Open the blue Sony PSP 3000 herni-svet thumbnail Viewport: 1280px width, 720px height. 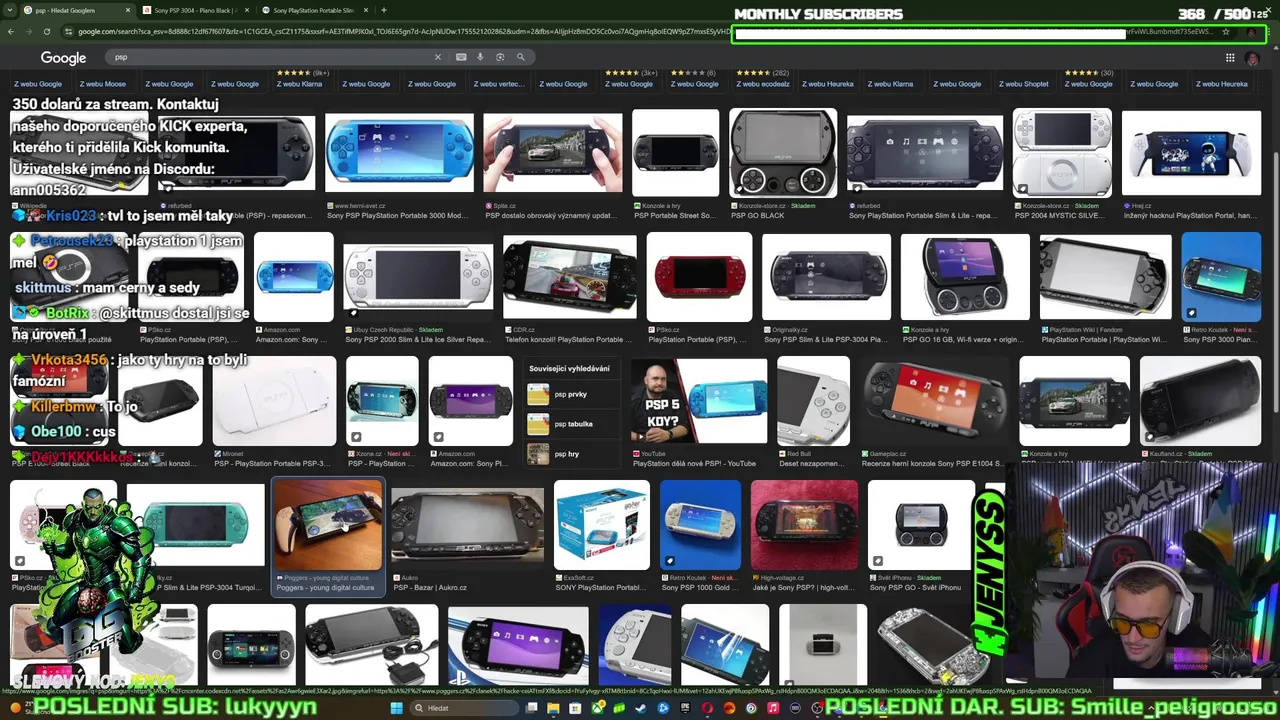399,153
